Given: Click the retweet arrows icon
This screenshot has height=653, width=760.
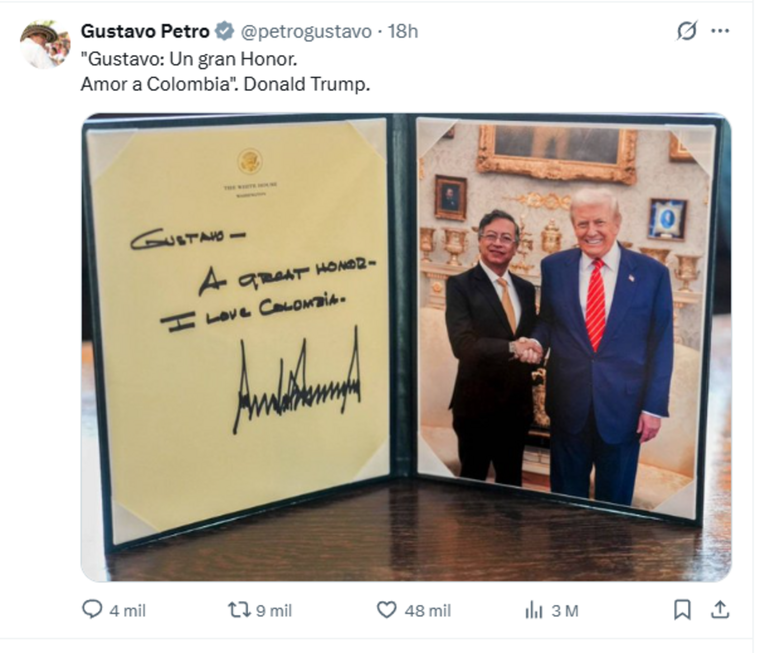Looking at the screenshot, I should pyautogui.click(x=239, y=610).
